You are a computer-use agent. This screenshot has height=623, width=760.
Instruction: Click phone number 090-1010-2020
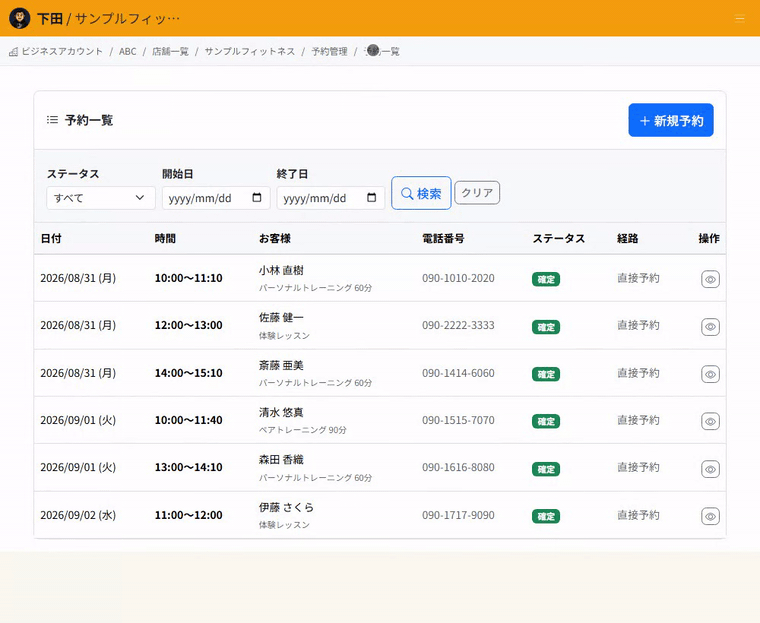(458, 278)
